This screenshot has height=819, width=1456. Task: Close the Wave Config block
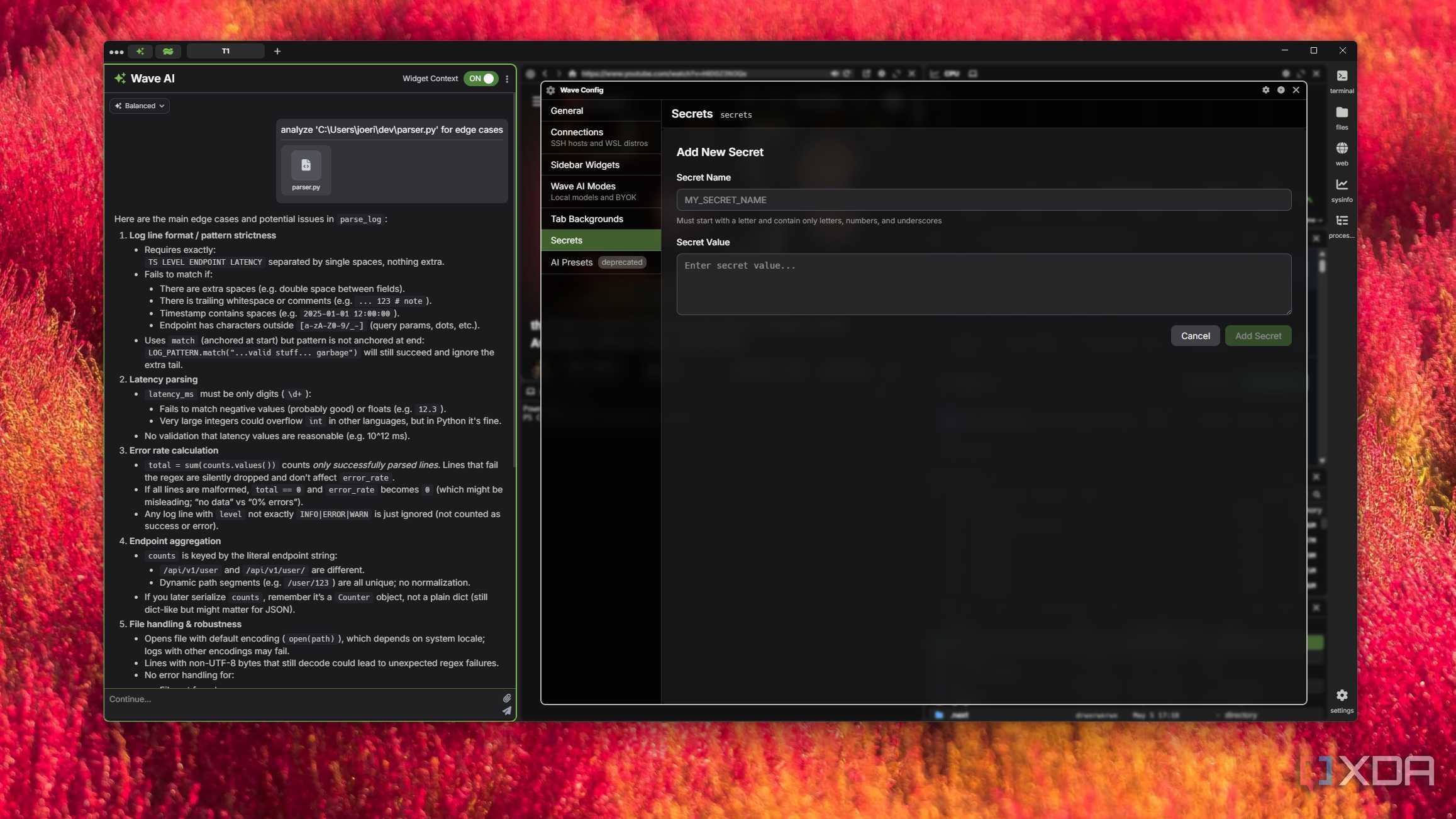tap(1296, 90)
